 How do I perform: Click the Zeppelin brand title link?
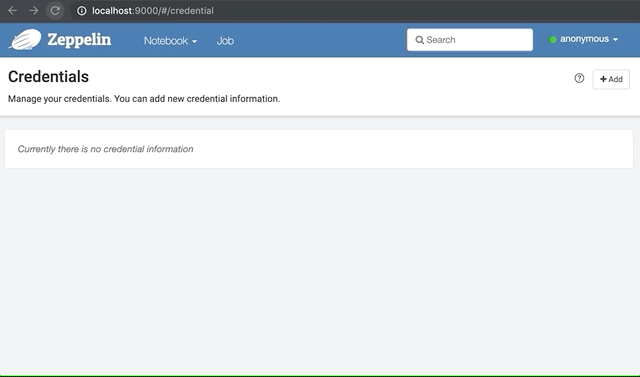(x=79, y=40)
